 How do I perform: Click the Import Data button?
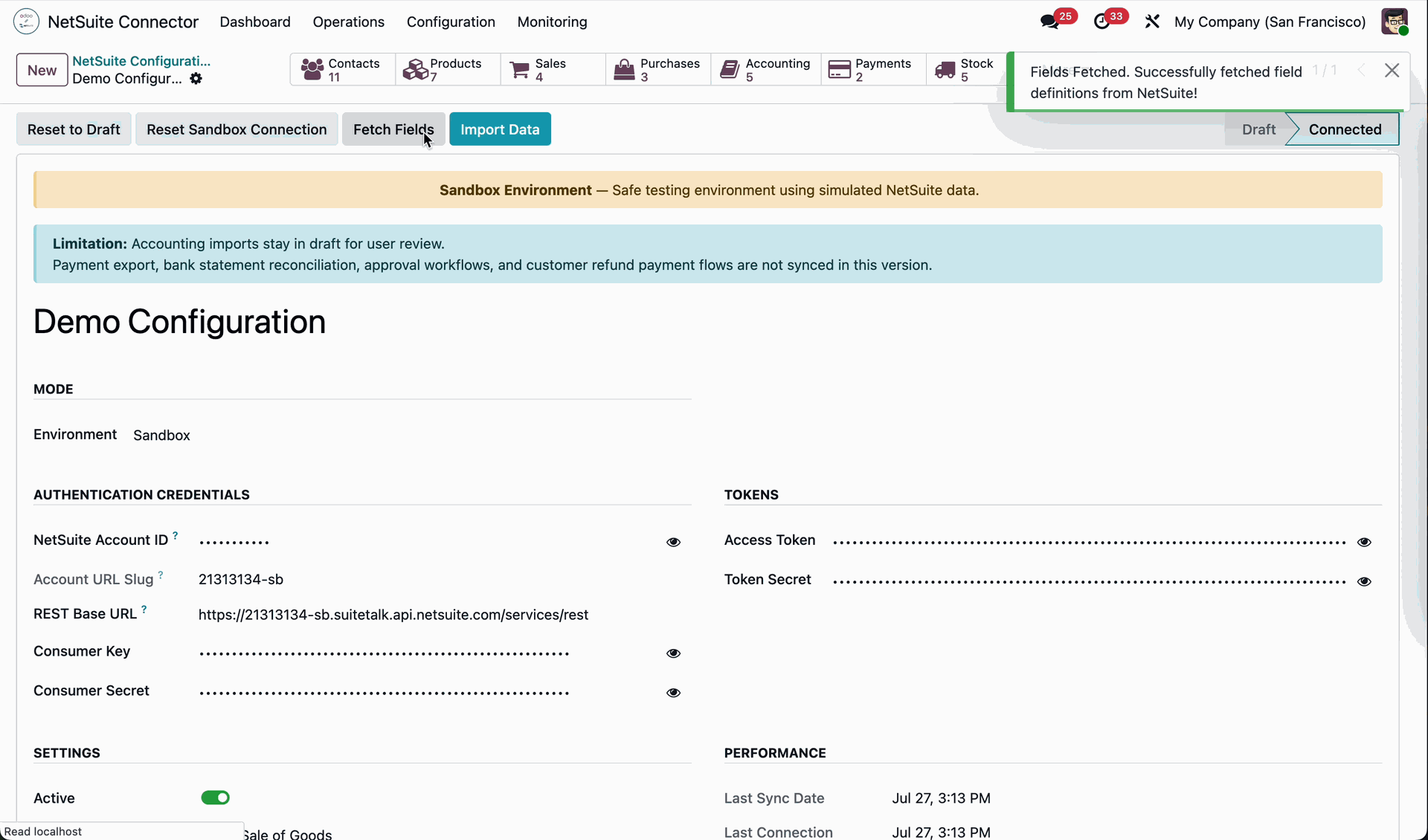tap(500, 129)
